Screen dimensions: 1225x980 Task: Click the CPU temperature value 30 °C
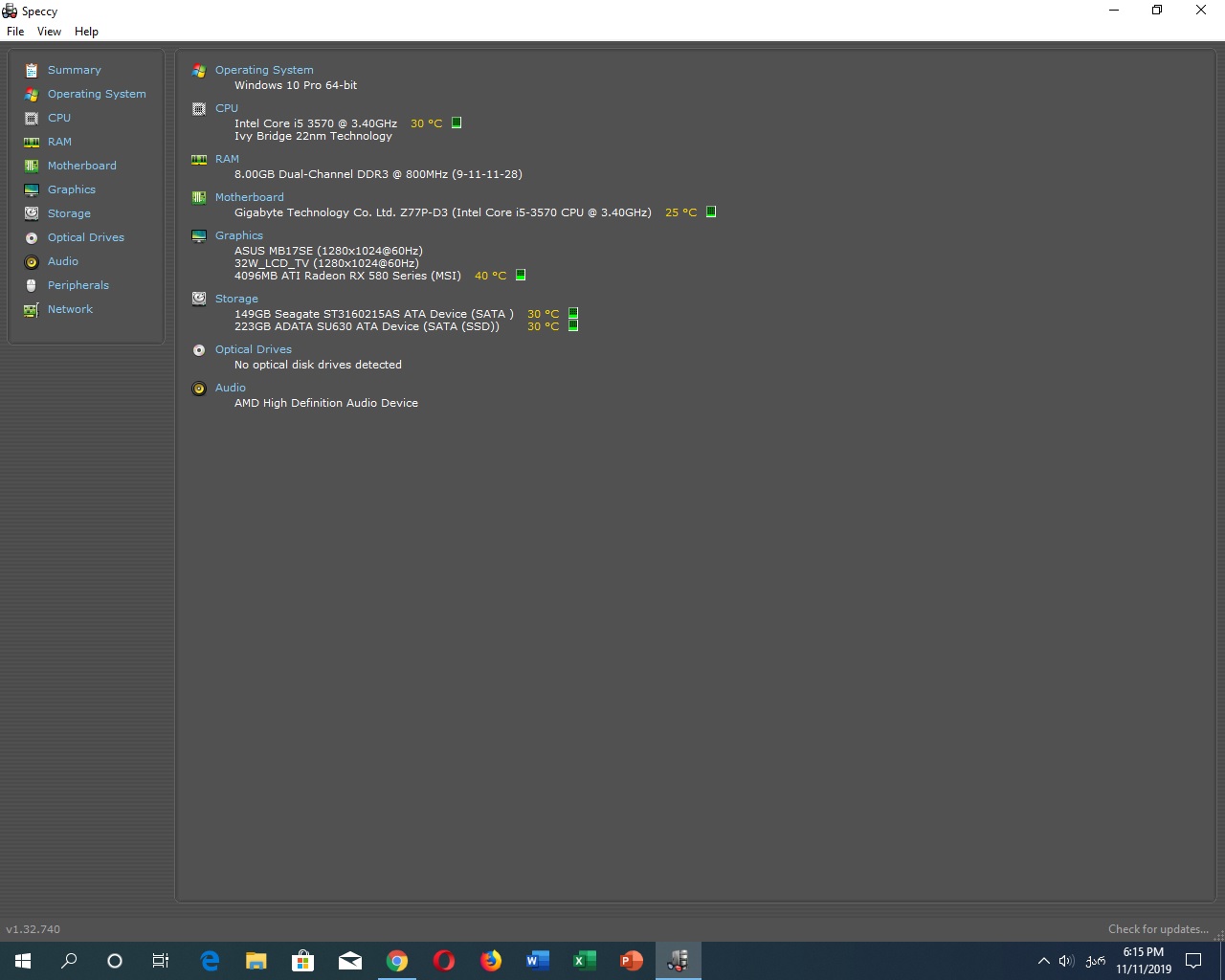(427, 123)
